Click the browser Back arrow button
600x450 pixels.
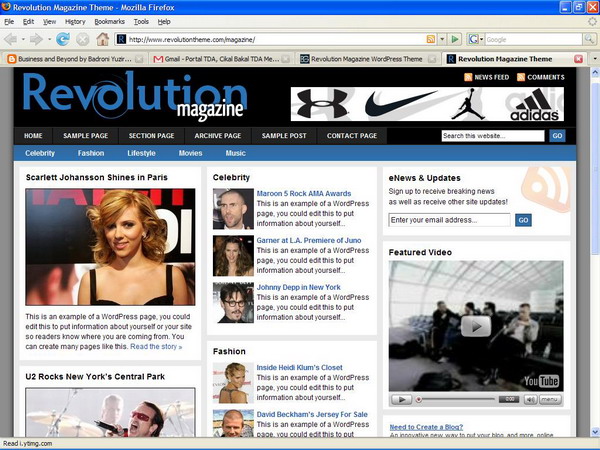[x=11, y=39]
